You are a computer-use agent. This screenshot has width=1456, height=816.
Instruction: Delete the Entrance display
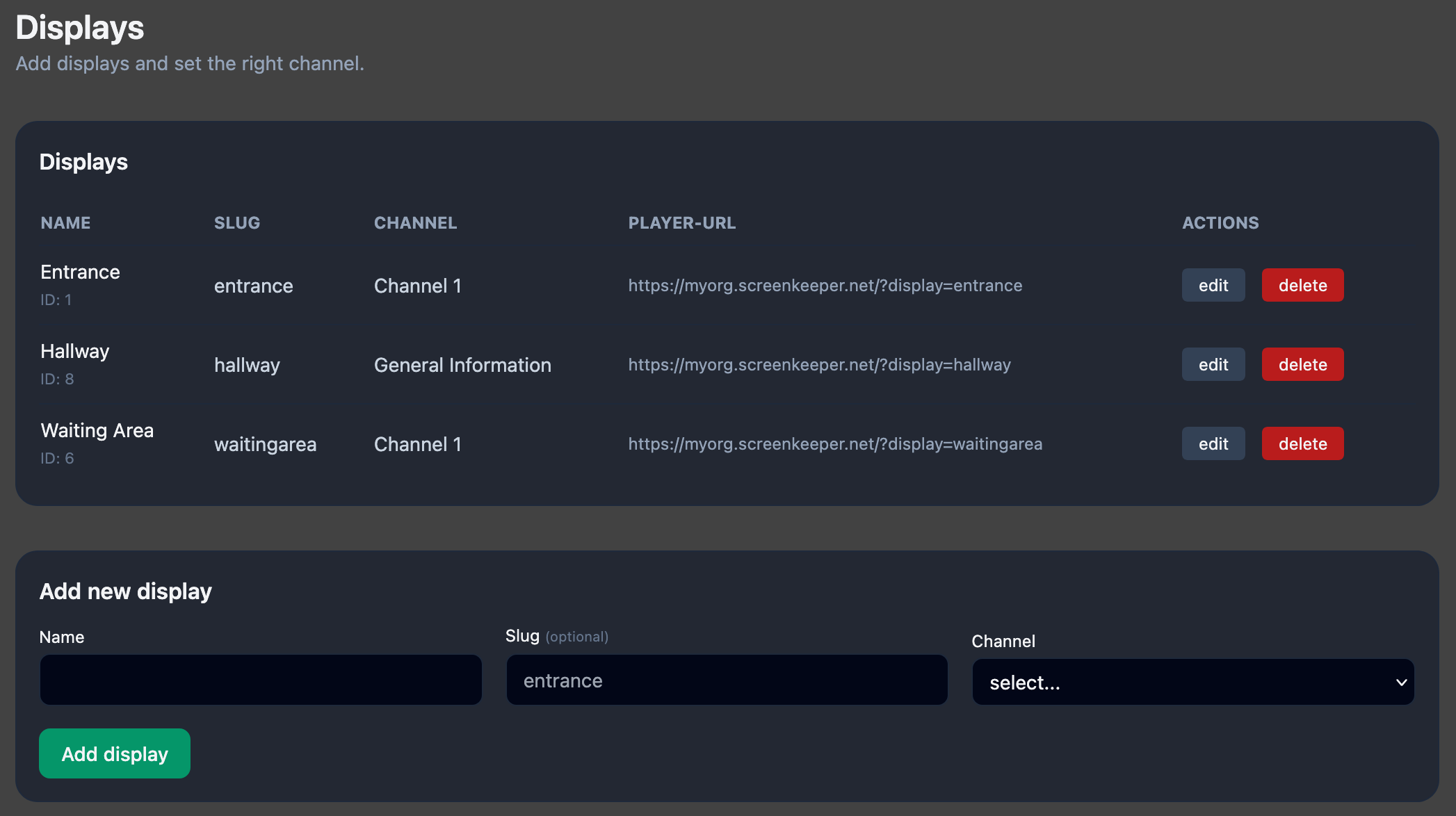click(1302, 285)
